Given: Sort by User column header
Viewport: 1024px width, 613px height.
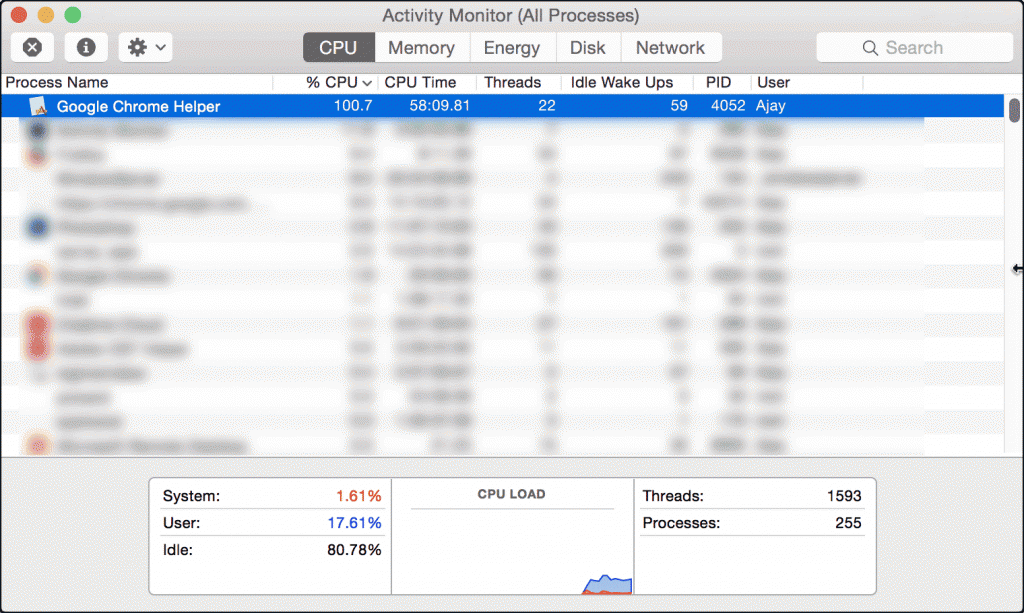Looking at the screenshot, I should pos(773,82).
